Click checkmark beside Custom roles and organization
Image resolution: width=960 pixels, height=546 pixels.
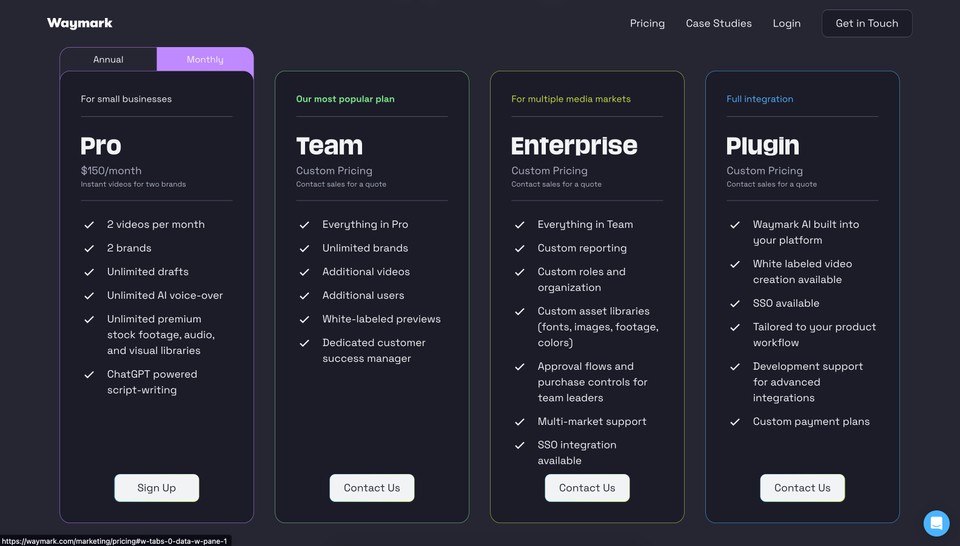[x=520, y=272]
